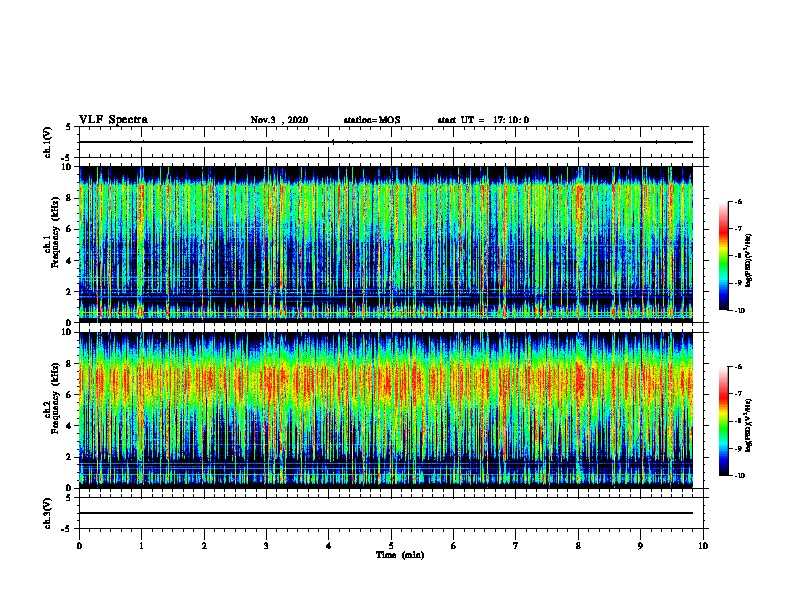This screenshot has height=612, width=792.
Task: Click the ch.1 spectrogram plot area
Action: 386,244
